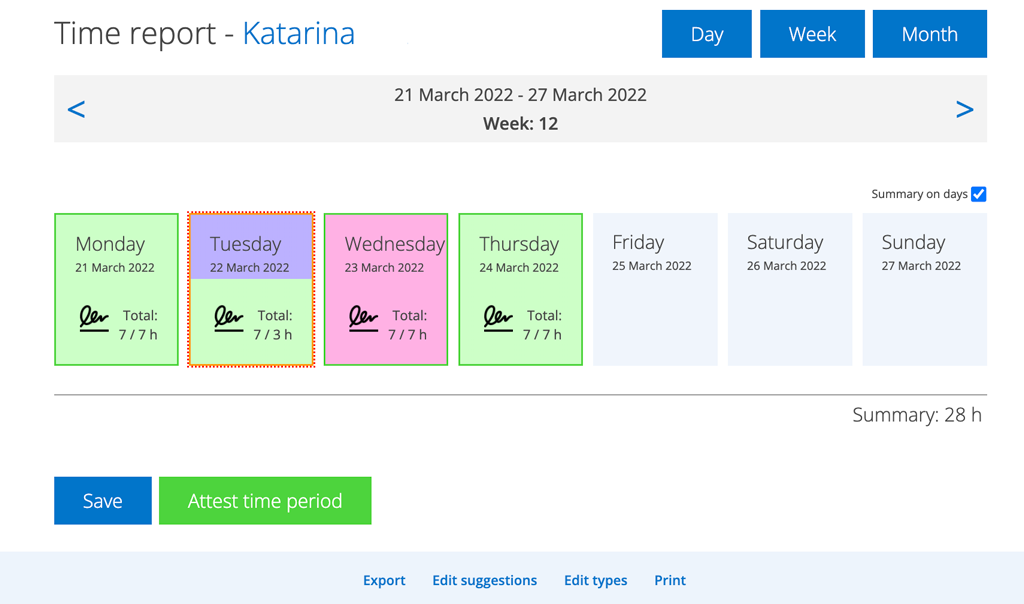
Task: Switch to Week view
Action: pos(812,34)
